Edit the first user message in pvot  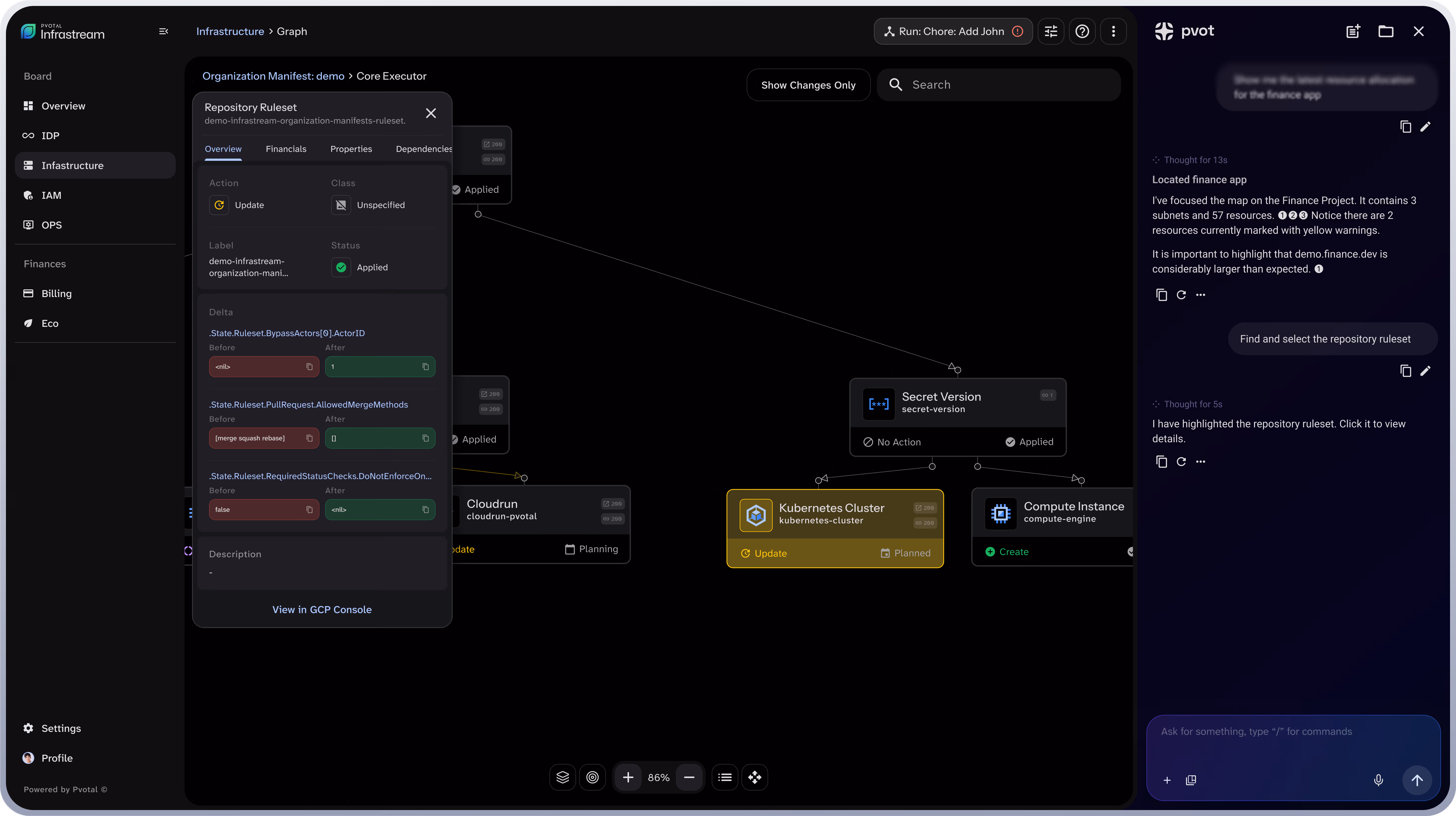pos(1425,127)
